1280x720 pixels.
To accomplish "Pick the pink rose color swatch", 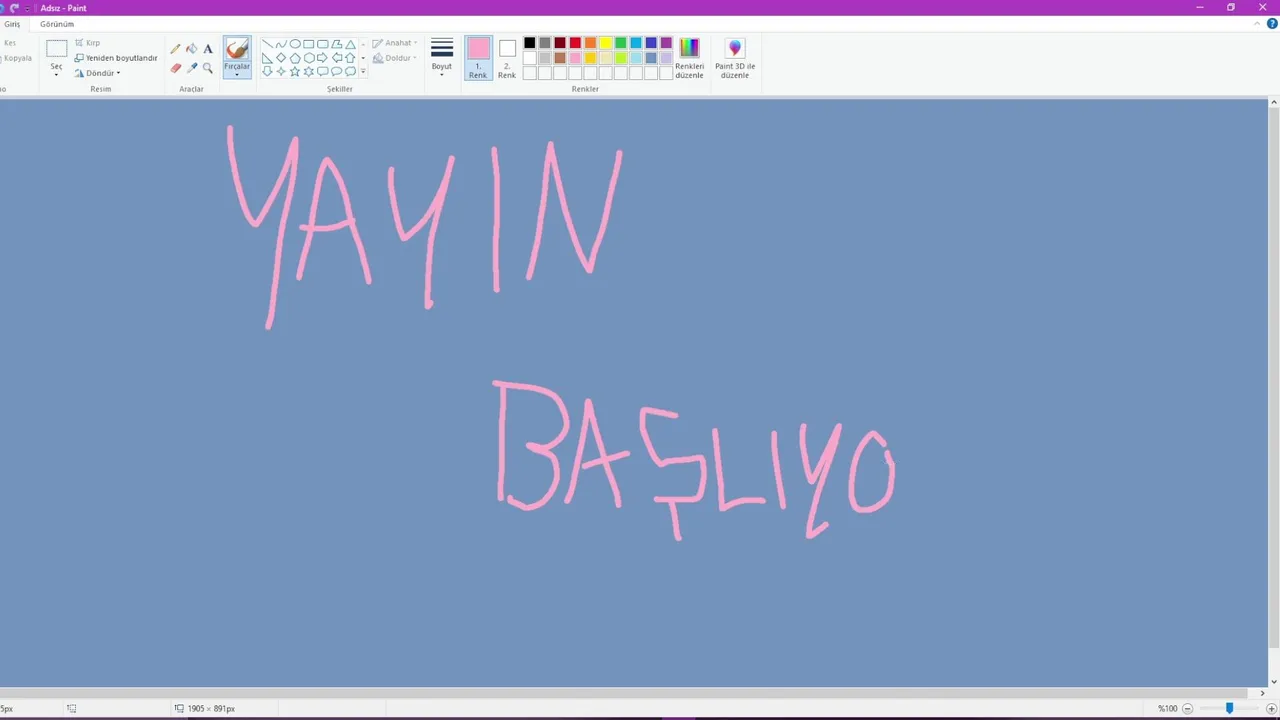I will (x=575, y=58).
